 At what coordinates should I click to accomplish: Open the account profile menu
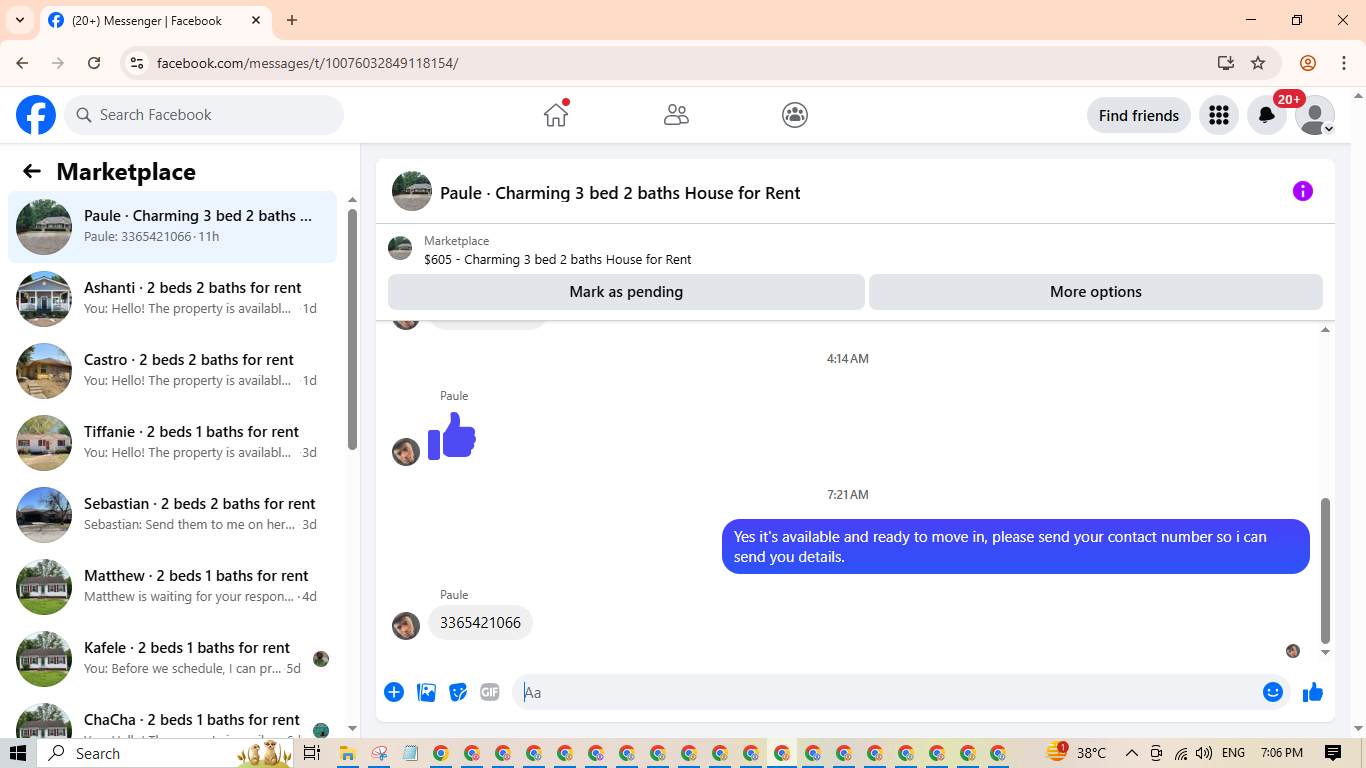click(x=1314, y=115)
